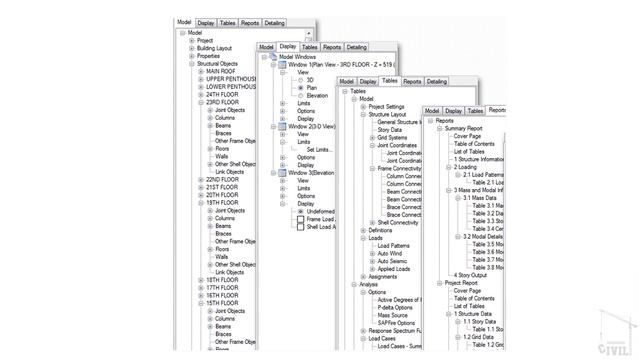Select 3.1 Mass Data in Reports tree
Image resolution: width=640 pixels, height=360 pixels.
pyautogui.click(x=480, y=198)
